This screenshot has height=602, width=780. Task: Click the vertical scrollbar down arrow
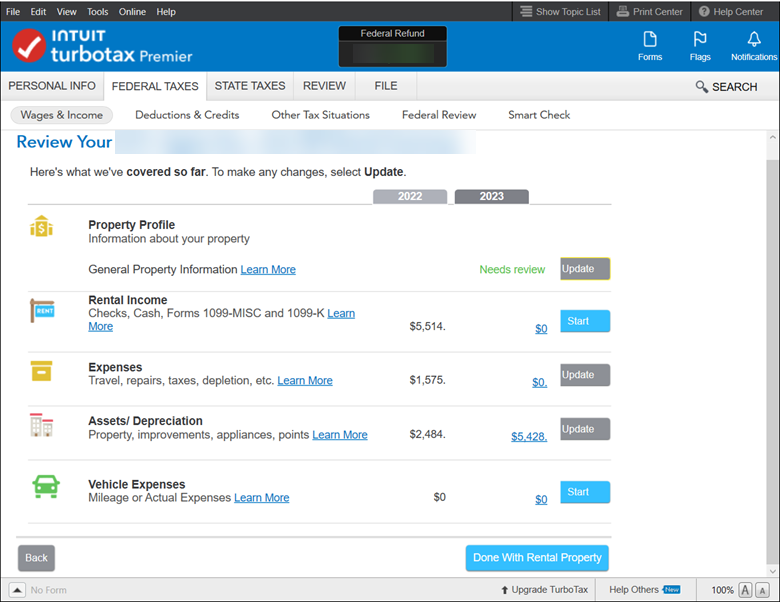773,571
